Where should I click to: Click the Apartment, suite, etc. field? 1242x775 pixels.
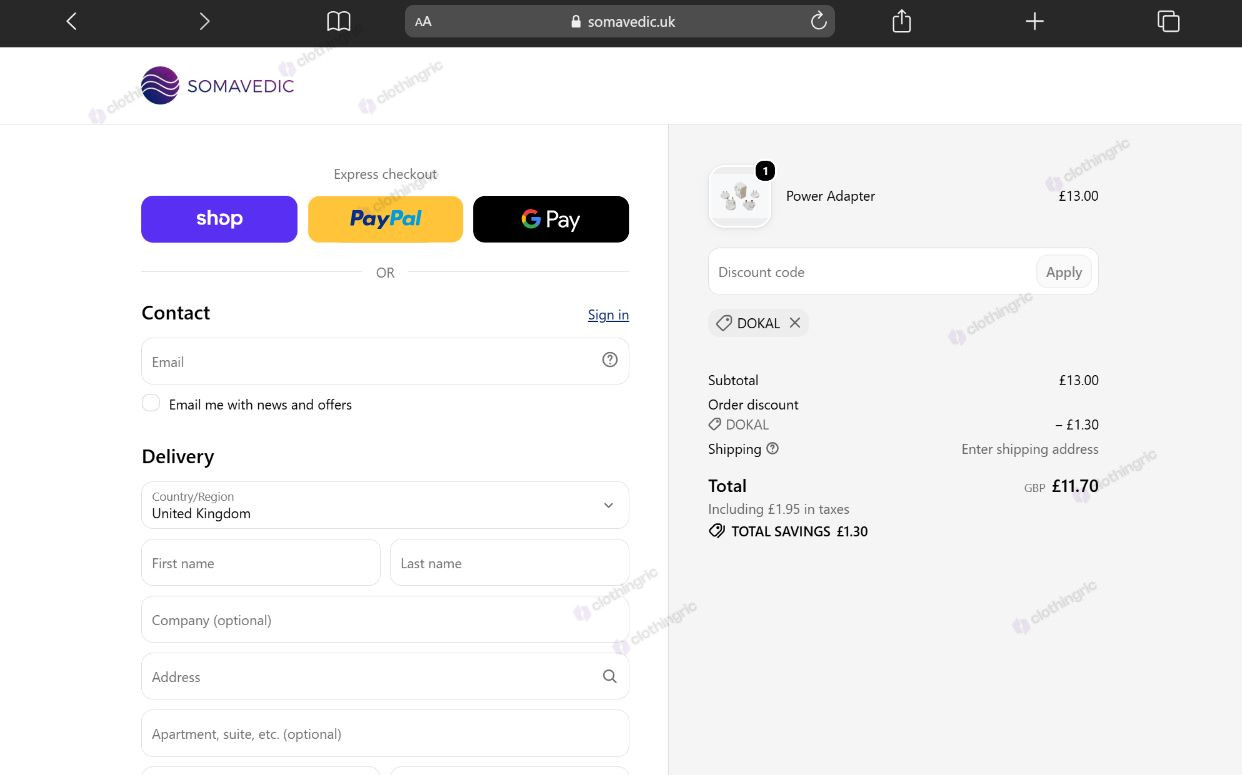pos(385,734)
